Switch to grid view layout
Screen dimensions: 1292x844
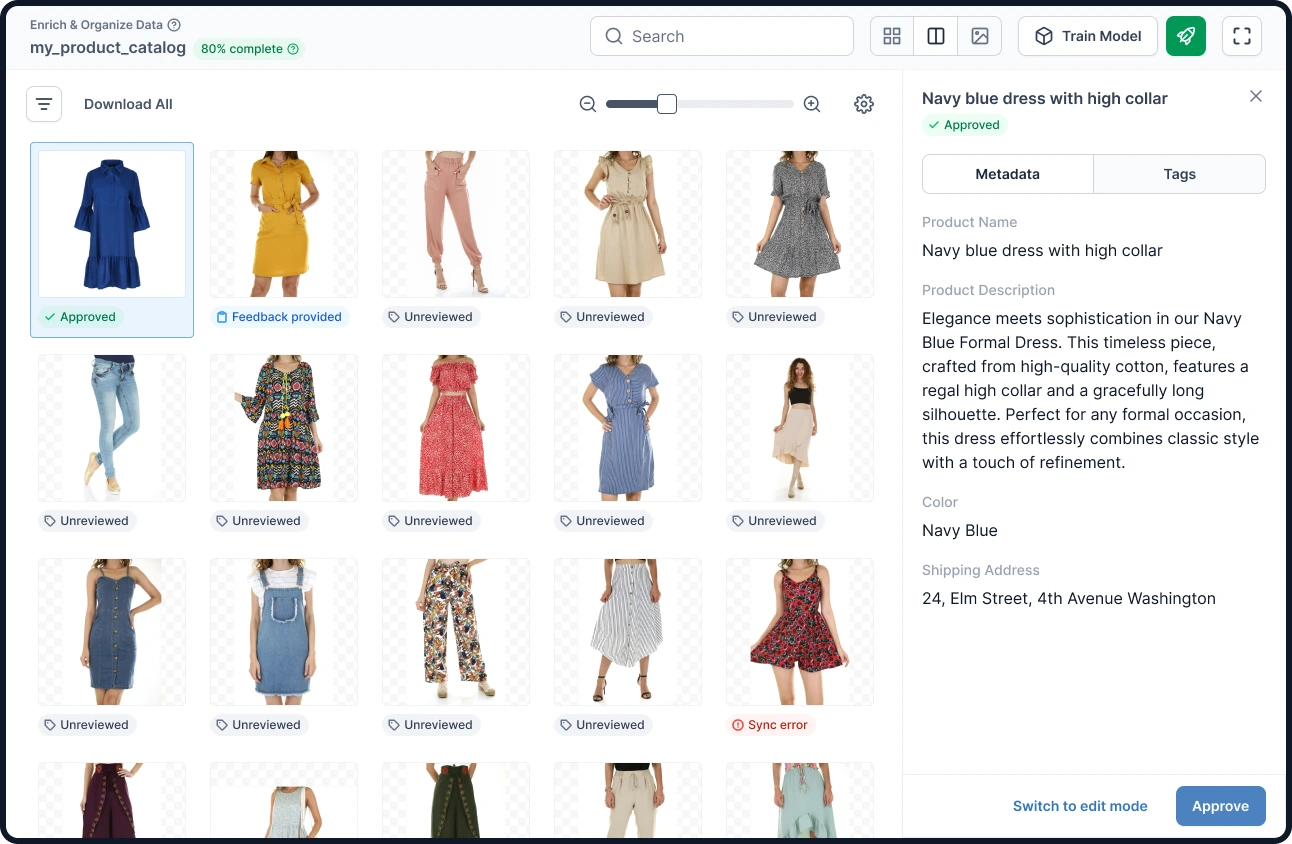coord(892,36)
